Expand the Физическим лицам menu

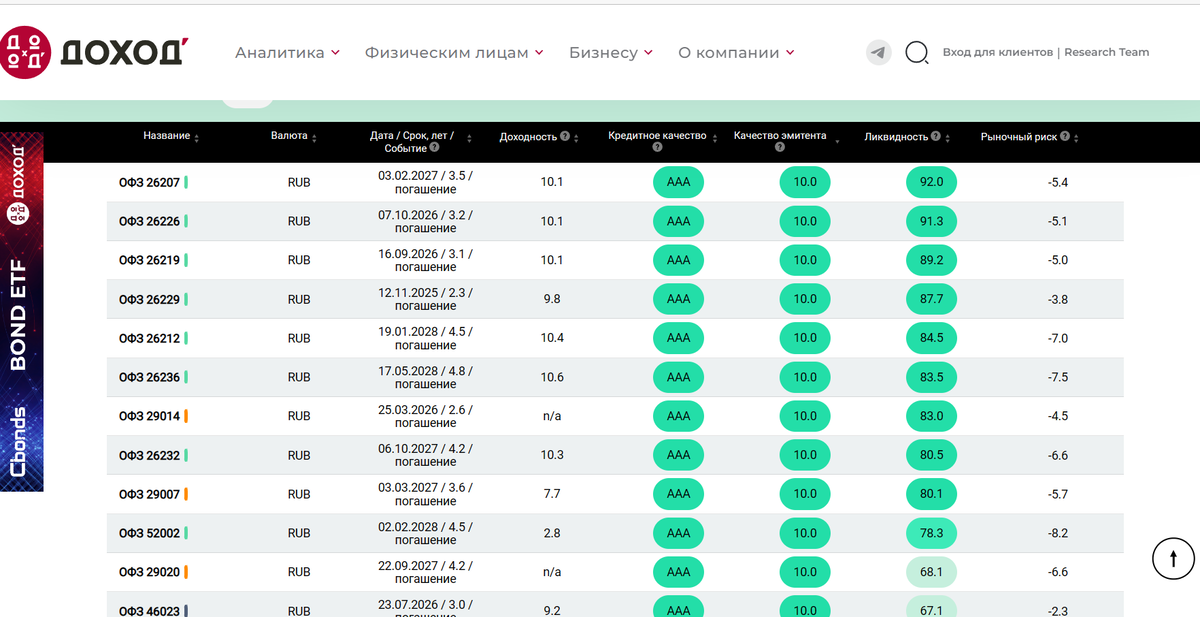click(x=454, y=52)
